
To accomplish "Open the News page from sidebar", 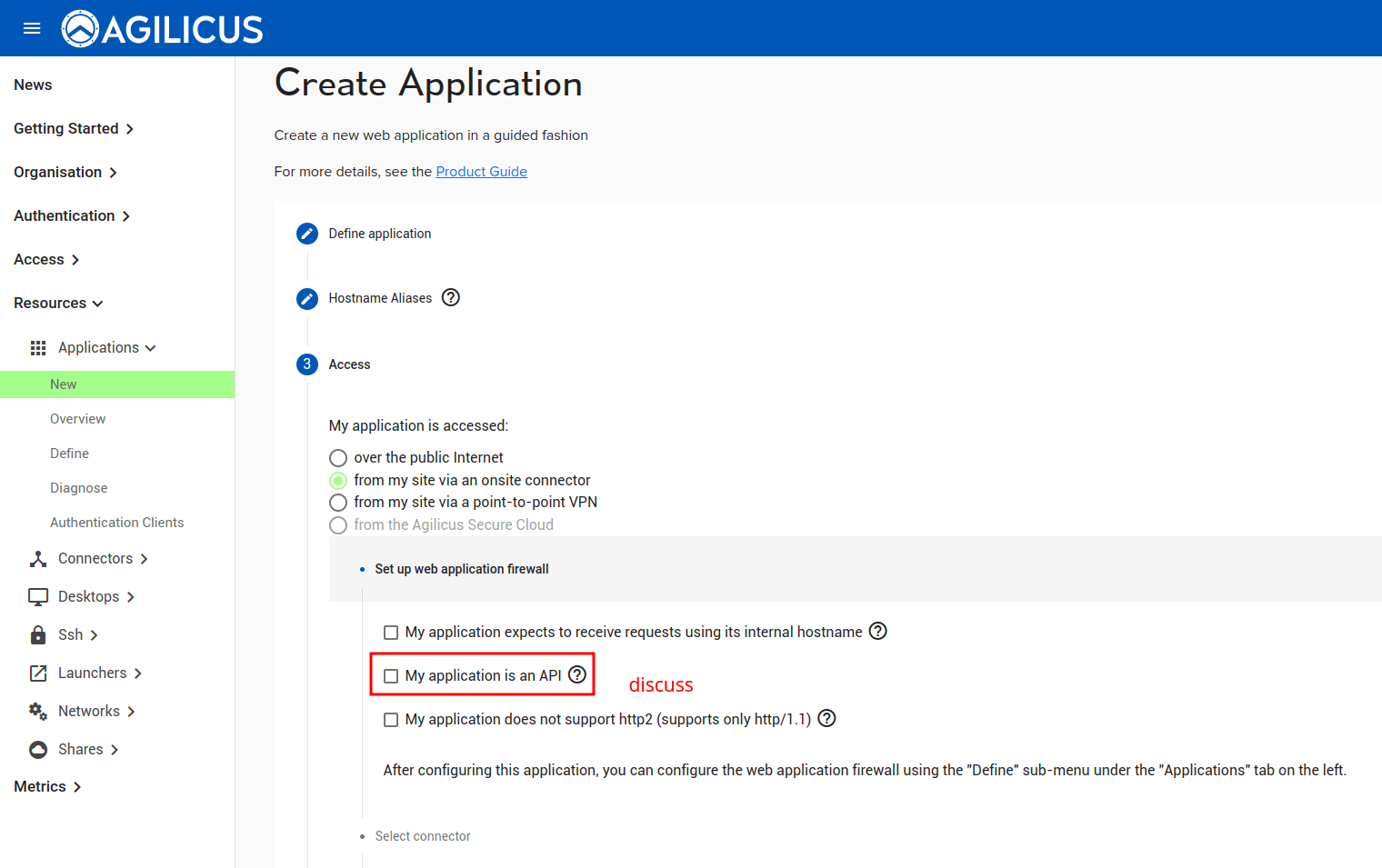I will click(x=33, y=85).
